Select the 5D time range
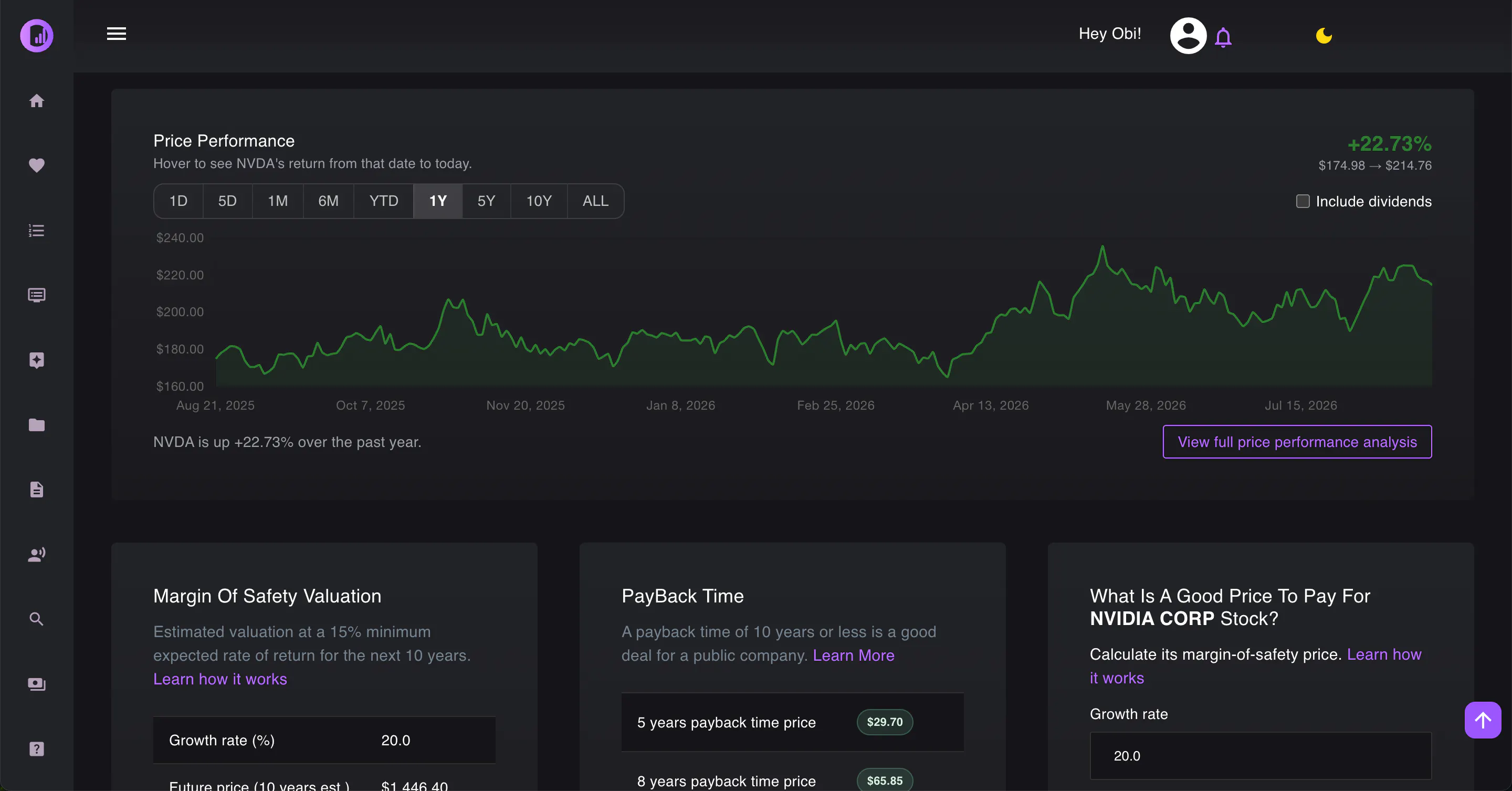Image resolution: width=1512 pixels, height=791 pixels. point(227,201)
